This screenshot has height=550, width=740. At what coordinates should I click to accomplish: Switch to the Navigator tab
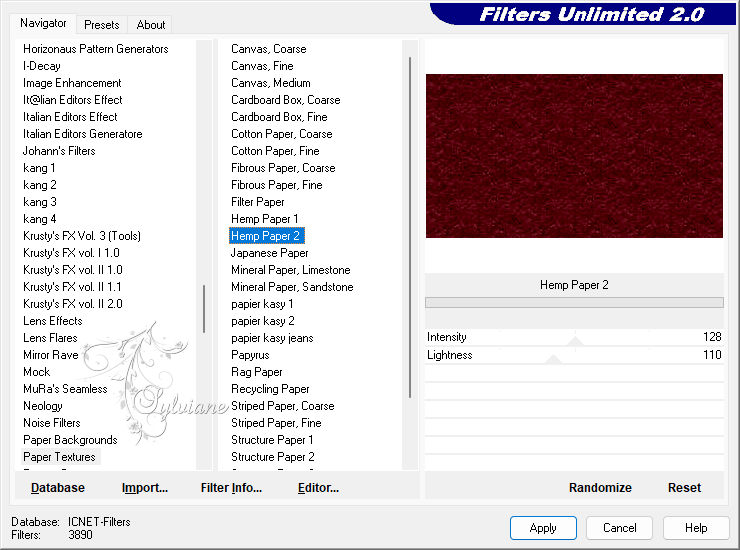[43, 24]
